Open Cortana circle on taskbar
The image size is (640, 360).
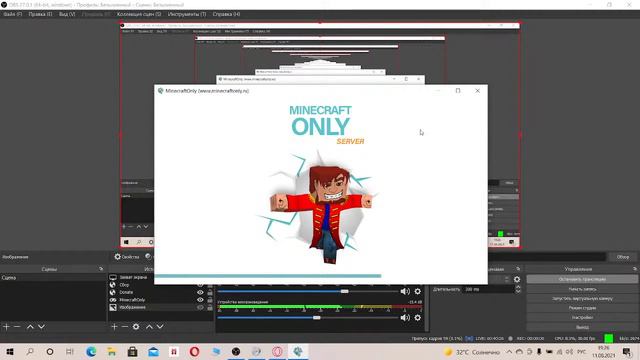coord(50,351)
